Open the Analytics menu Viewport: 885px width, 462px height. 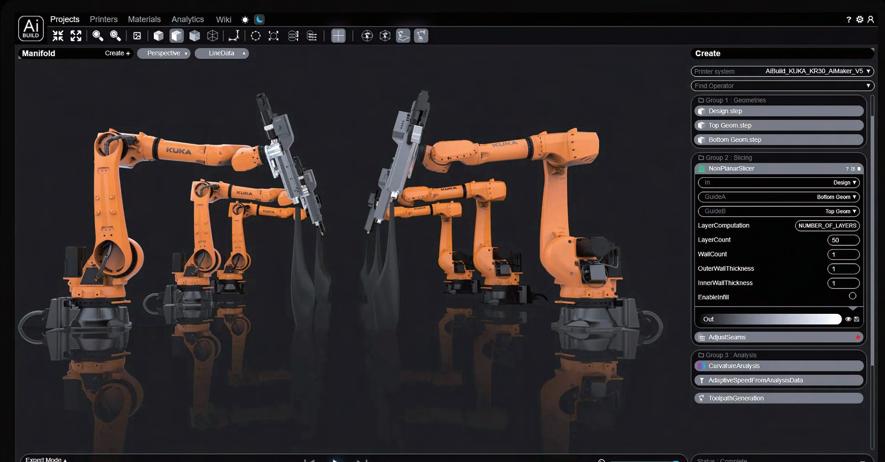(x=188, y=19)
